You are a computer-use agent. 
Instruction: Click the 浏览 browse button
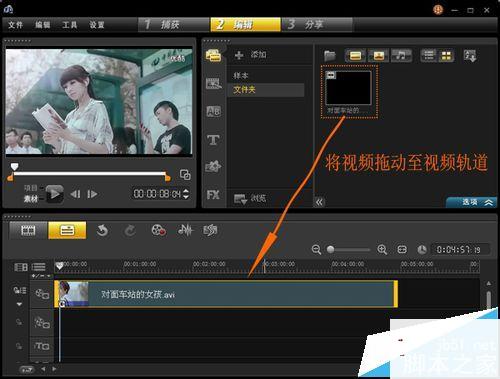click(x=250, y=199)
